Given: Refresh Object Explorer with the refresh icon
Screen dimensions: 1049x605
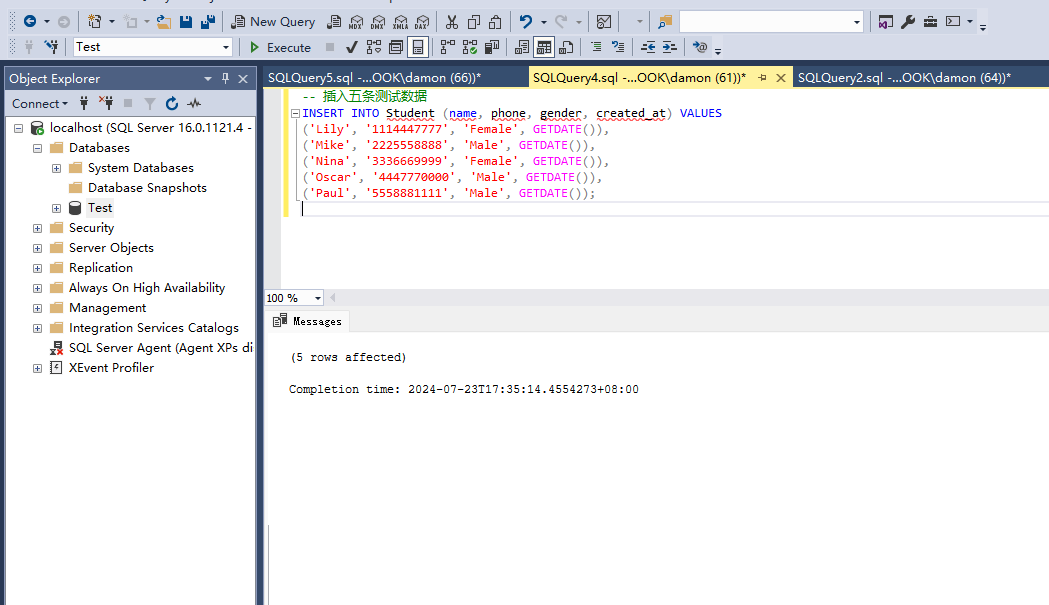Looking at the screenshot, I should pos(172,103).
